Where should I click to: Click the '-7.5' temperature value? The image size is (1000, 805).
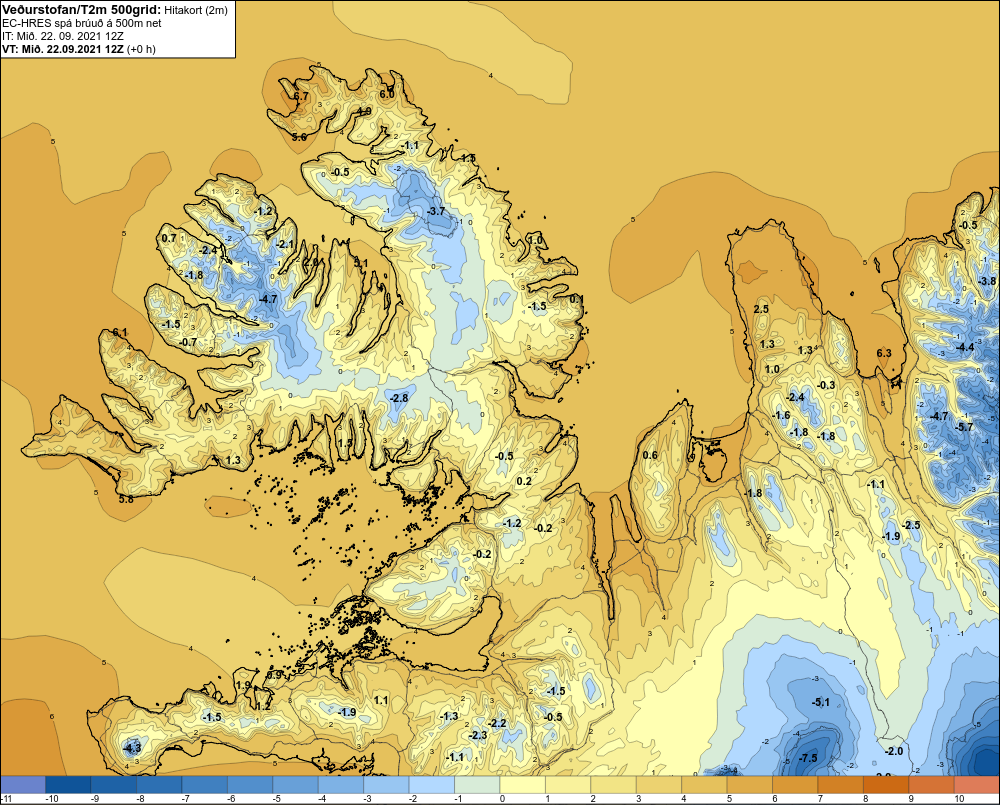[x=808, y=758]
